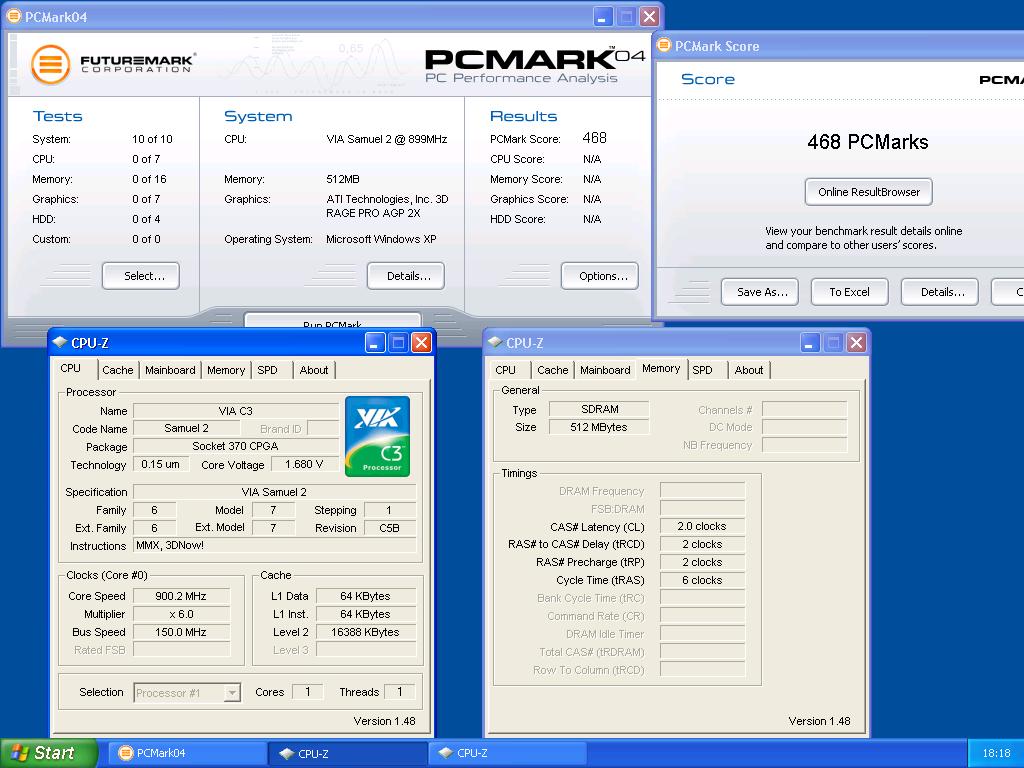
Task: Open the Start menu
Action: pyautogui.click(x=48, y=753)
